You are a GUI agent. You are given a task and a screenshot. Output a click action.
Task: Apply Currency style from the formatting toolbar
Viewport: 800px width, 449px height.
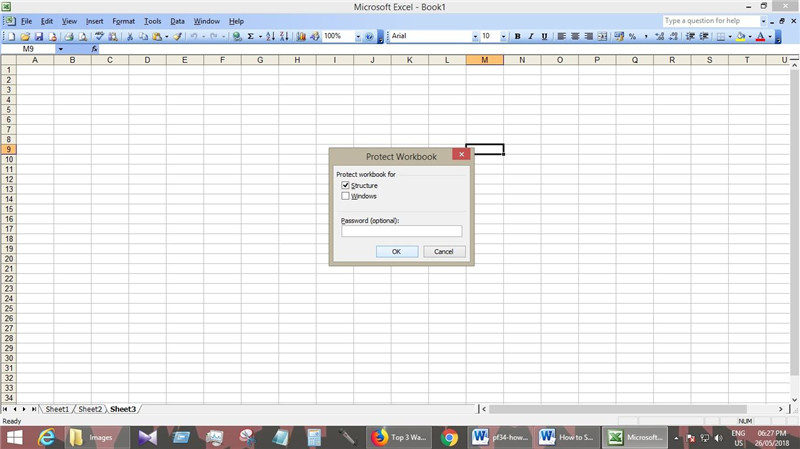point(619,36)
